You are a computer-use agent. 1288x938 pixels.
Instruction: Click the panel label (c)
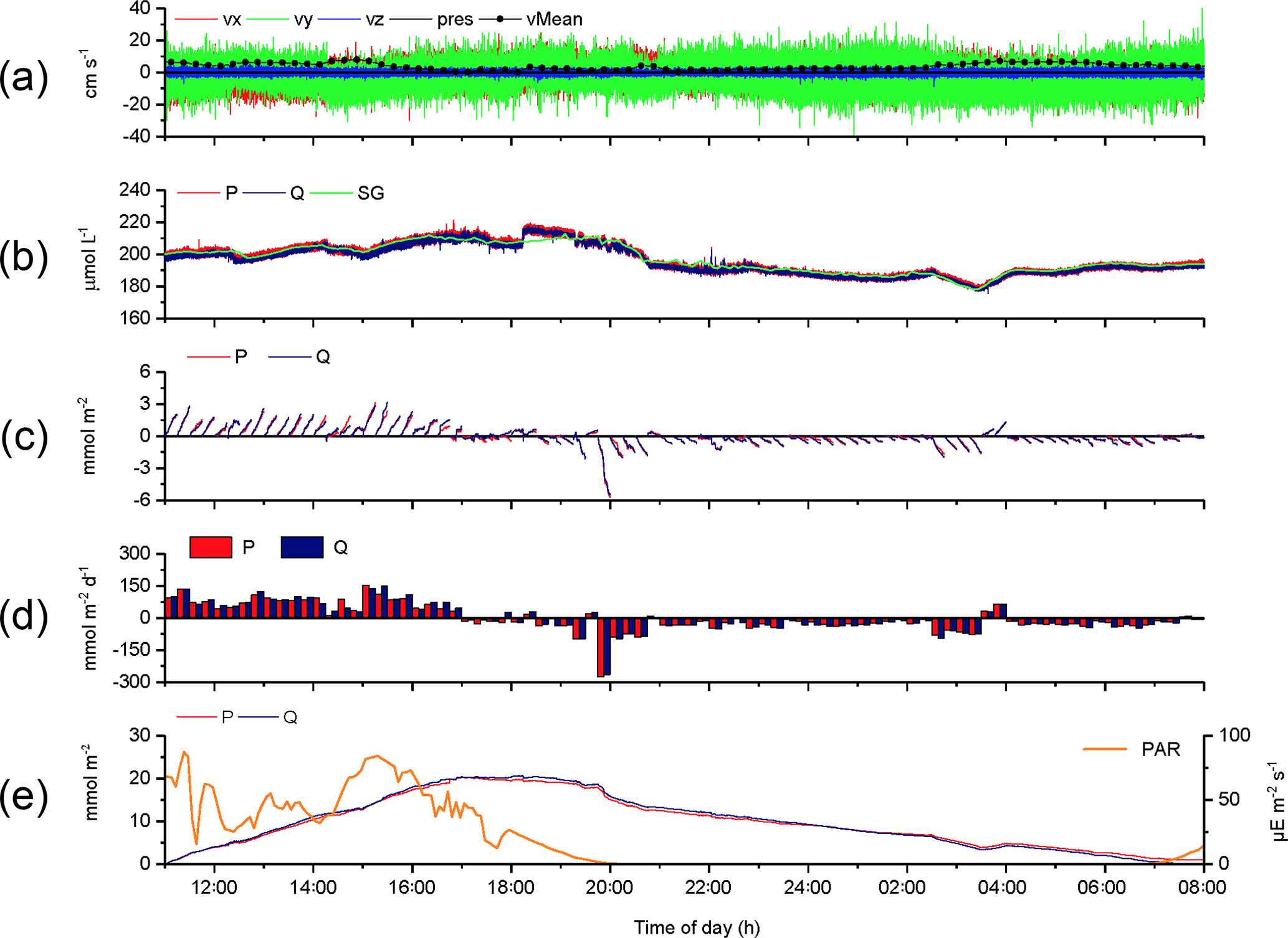24,437
